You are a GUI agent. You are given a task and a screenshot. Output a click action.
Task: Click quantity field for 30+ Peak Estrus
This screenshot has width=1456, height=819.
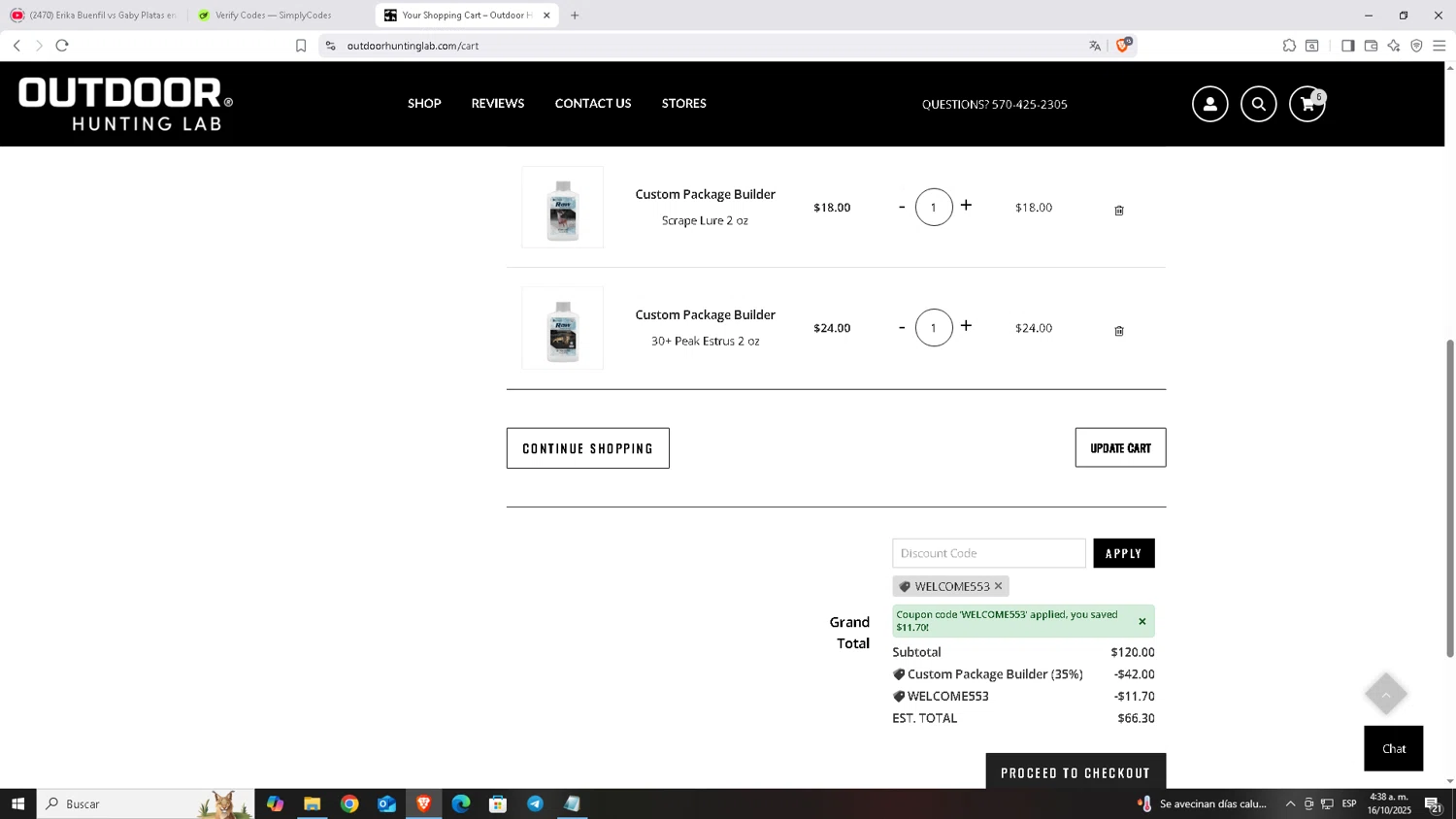(x=934, y=328)
